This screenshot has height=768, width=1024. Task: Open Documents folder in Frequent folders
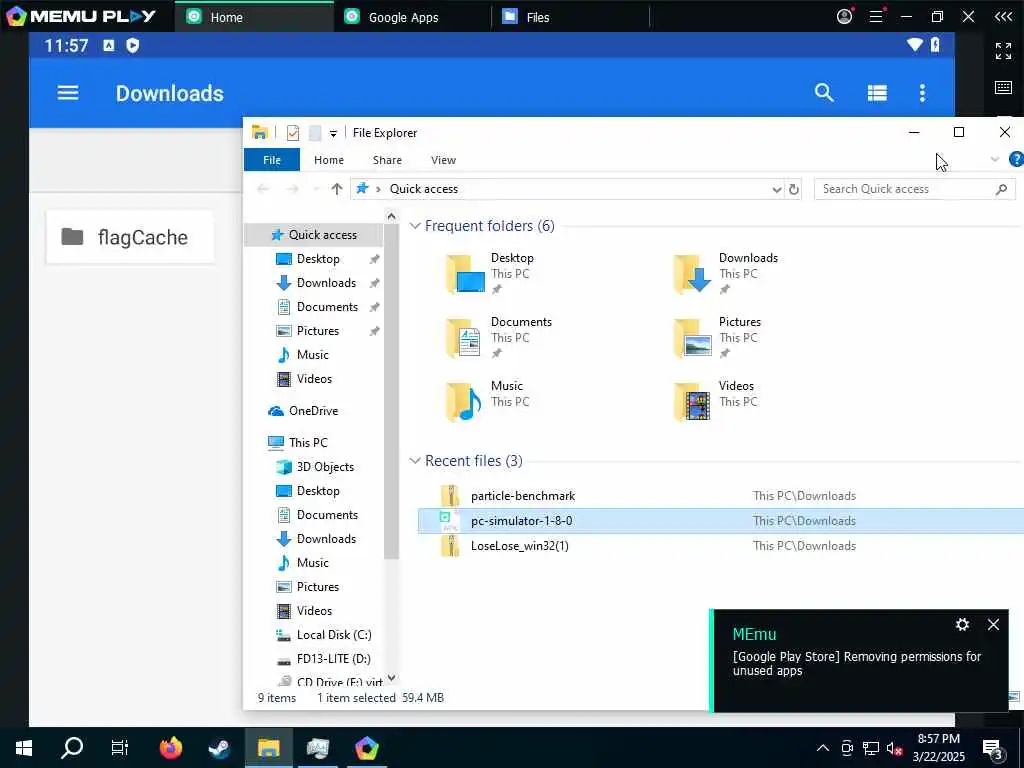pos(499,338)
